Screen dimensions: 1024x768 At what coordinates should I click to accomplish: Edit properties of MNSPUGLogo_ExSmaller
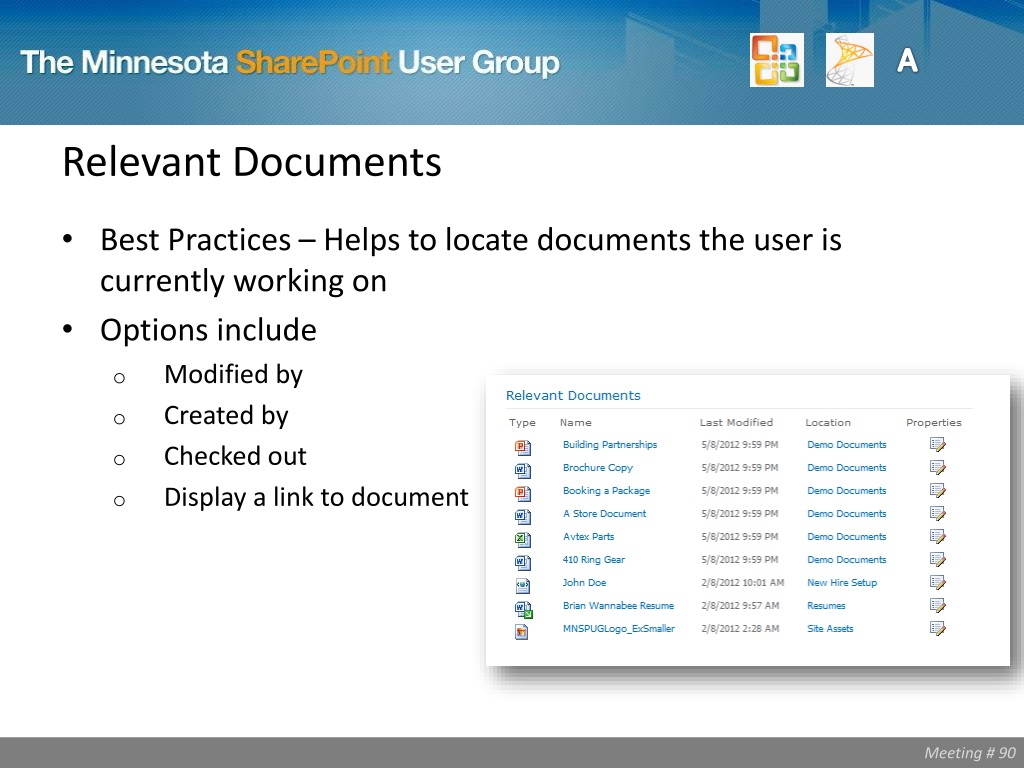[x=937, y=629]
